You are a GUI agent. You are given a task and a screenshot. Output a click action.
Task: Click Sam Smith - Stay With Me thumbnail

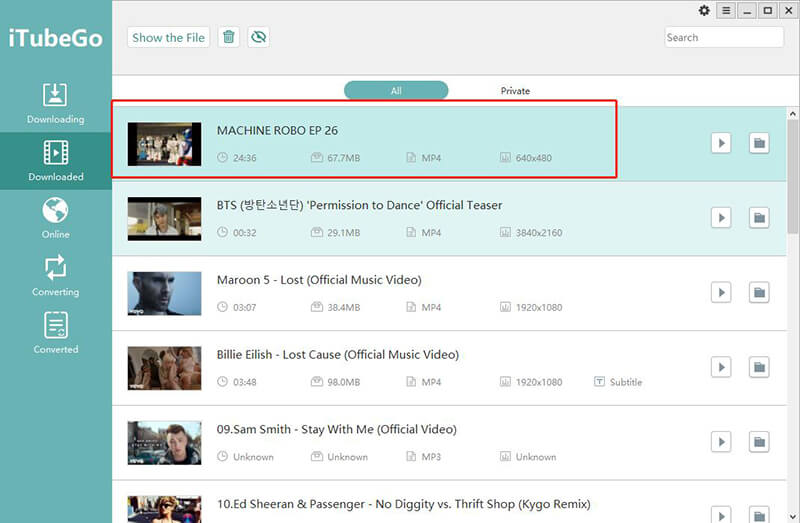(164, 443)
